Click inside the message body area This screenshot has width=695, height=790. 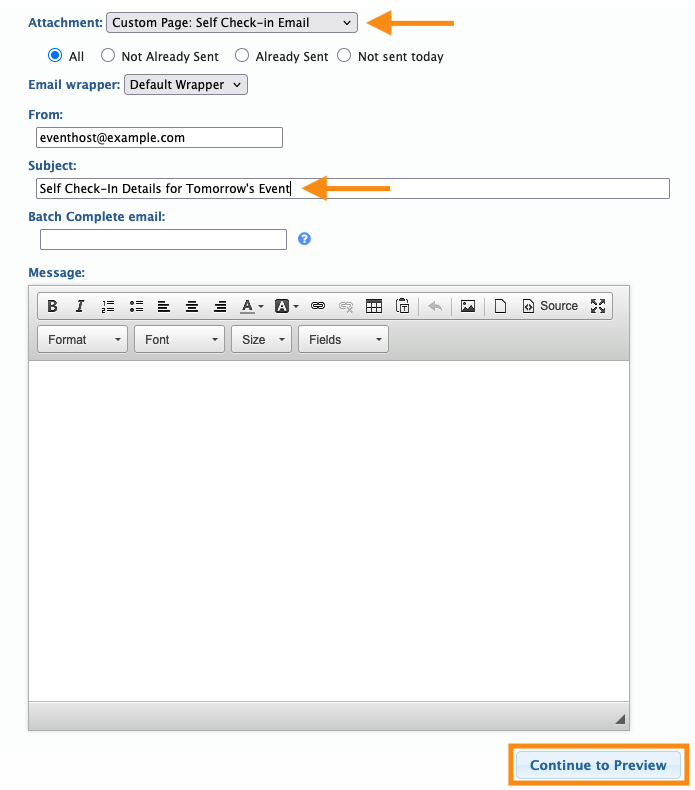[329, 531]
